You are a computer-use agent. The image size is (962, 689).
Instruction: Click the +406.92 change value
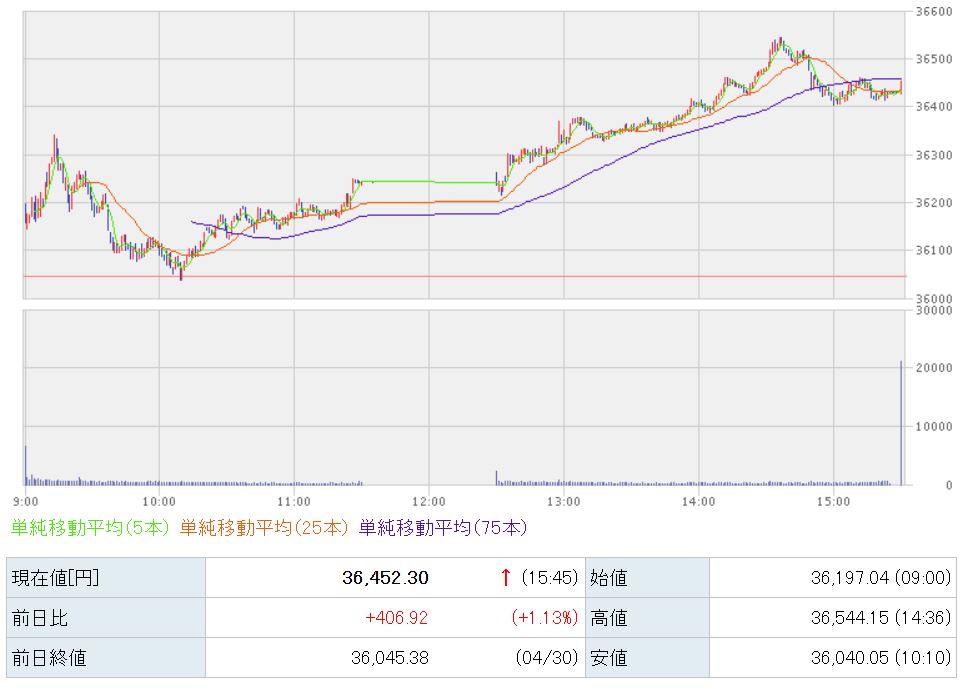(396, 617)
